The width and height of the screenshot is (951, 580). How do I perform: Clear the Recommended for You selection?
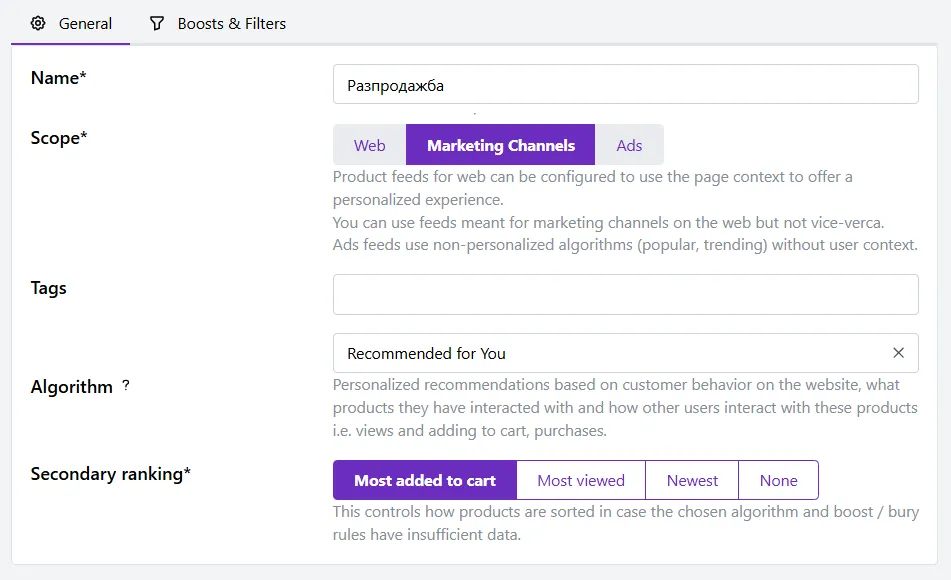click(x=898, y=353)
